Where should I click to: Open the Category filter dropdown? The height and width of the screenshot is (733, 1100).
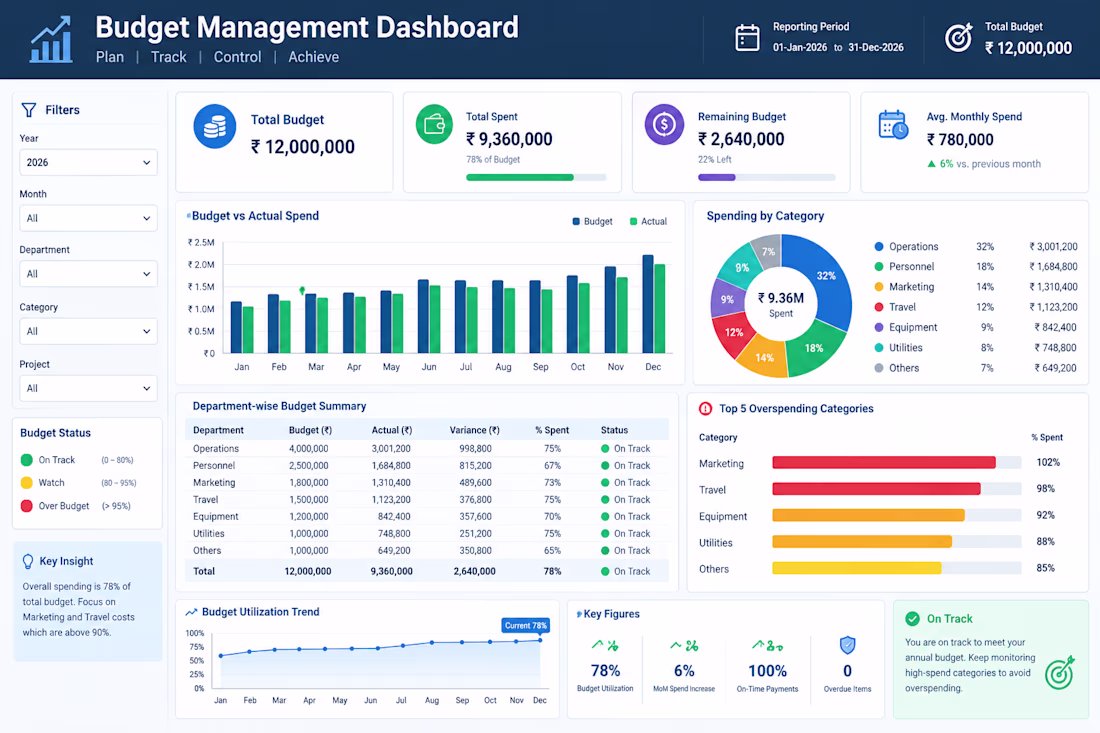point(88,331)
